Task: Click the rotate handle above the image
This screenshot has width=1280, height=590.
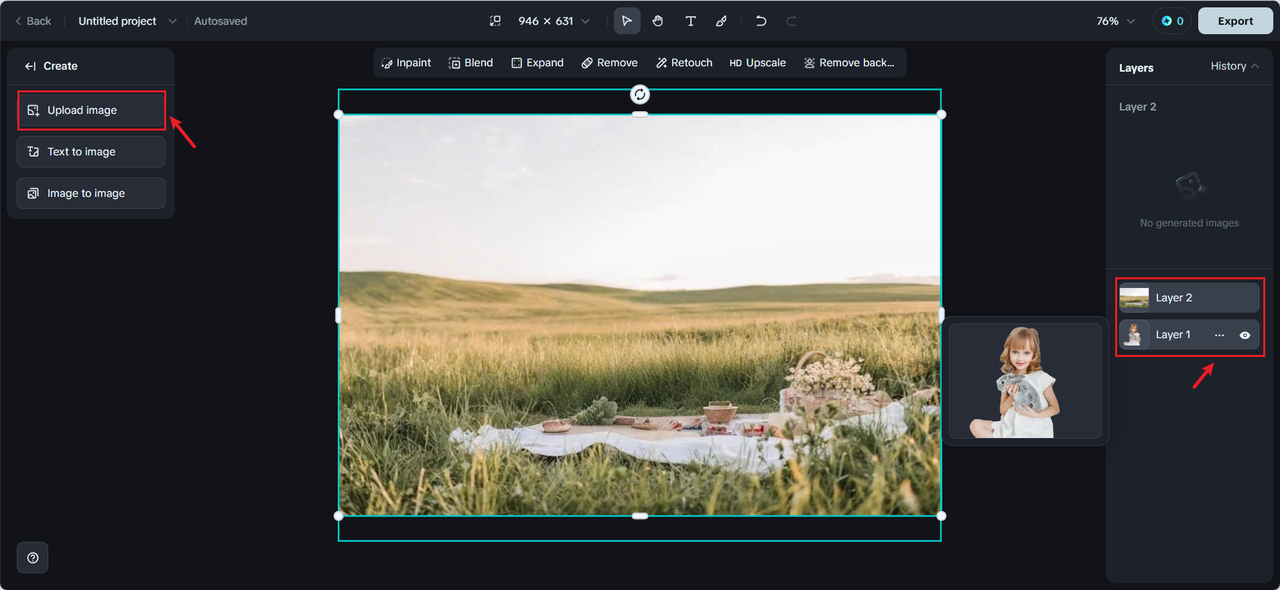Action: coord(640,94)
